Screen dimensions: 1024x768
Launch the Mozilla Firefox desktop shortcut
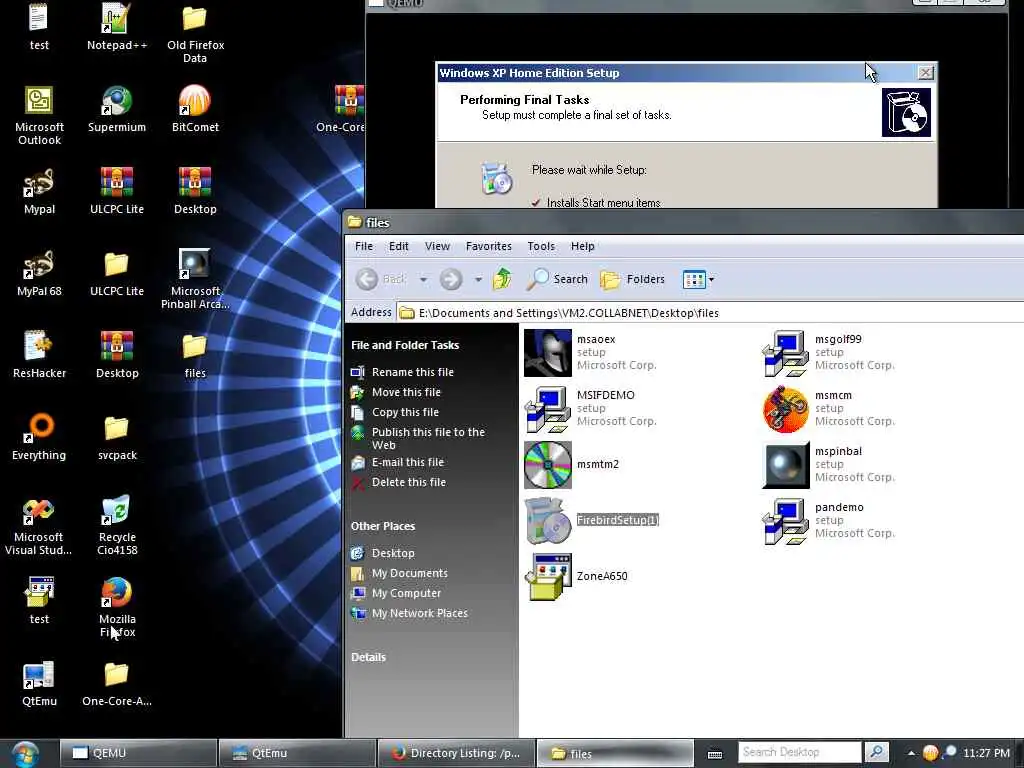(117, 607)
